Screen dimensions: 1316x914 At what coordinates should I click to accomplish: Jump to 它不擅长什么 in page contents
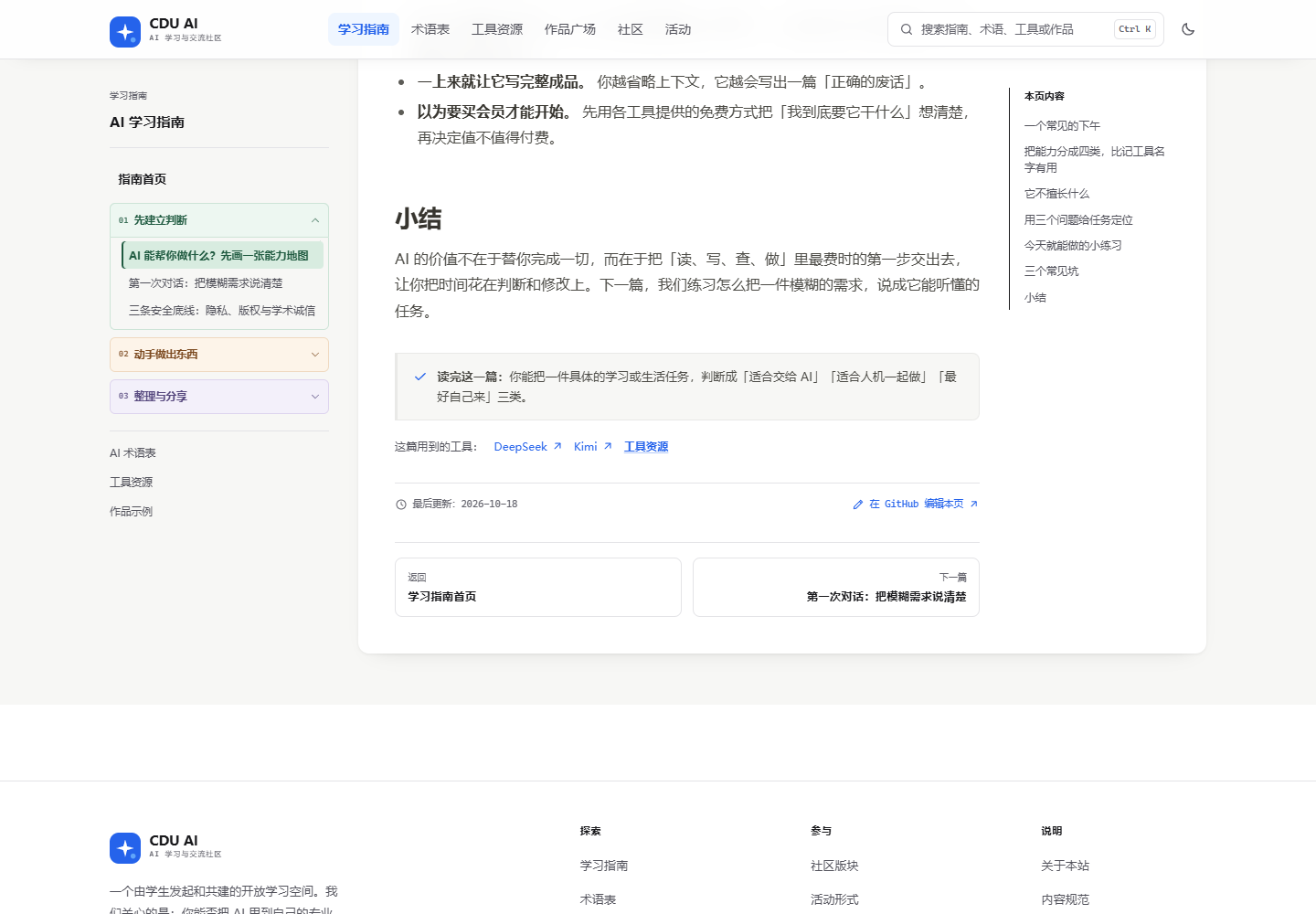click(1056, 194)
